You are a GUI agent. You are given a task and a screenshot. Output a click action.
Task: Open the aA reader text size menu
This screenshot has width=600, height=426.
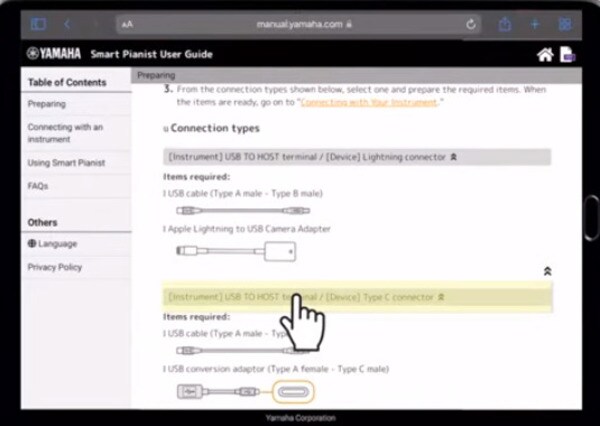click(127, 24)
